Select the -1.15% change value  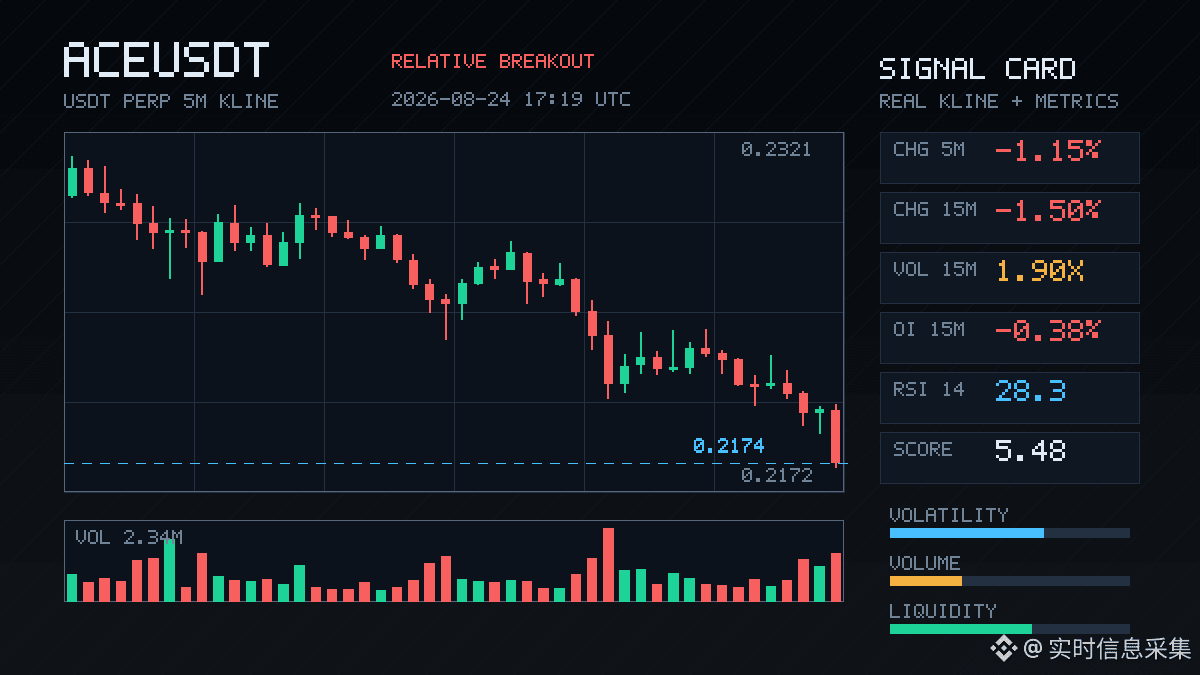(x=1047, y=151)
